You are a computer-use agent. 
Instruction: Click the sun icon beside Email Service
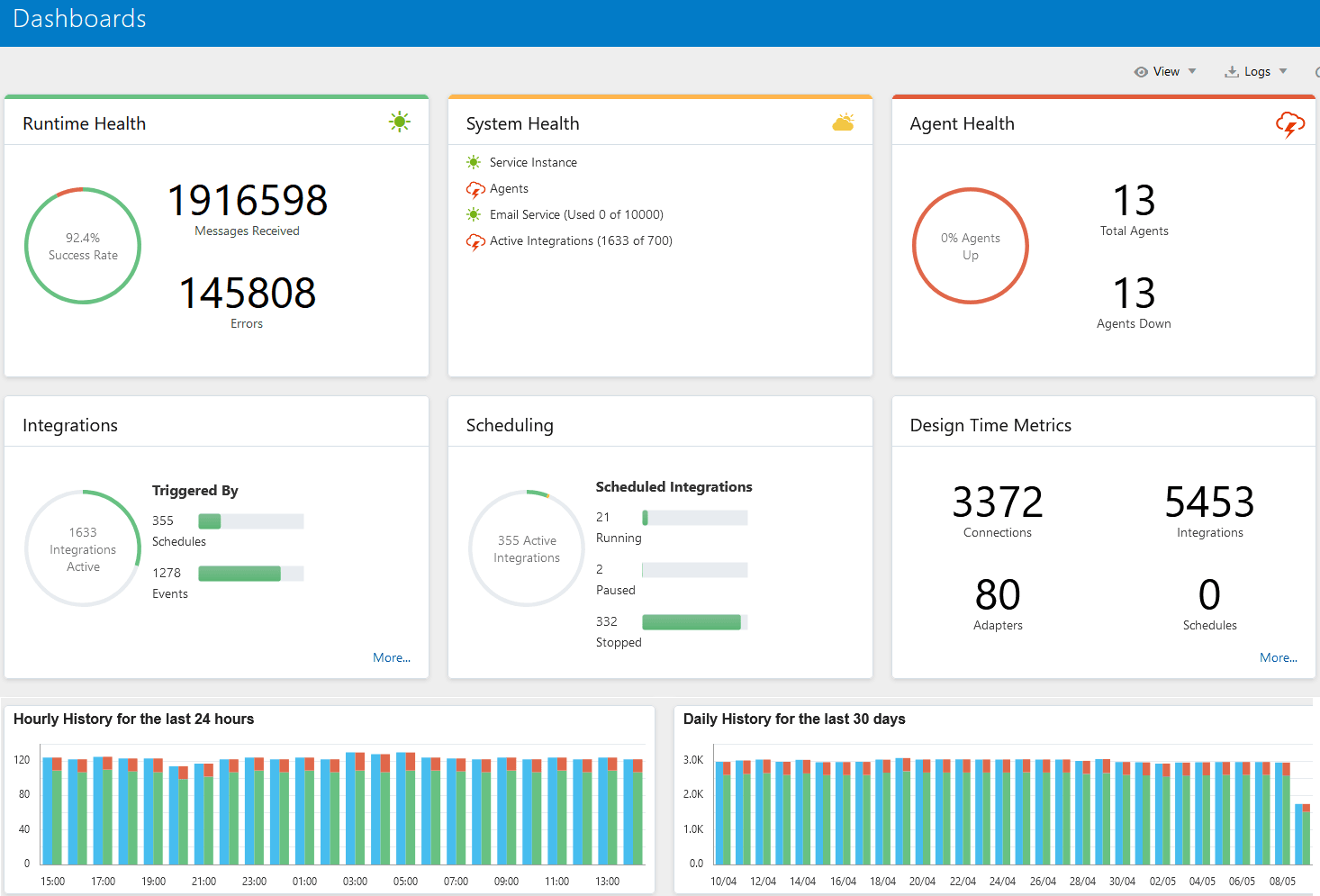click(x=474, y=214)
